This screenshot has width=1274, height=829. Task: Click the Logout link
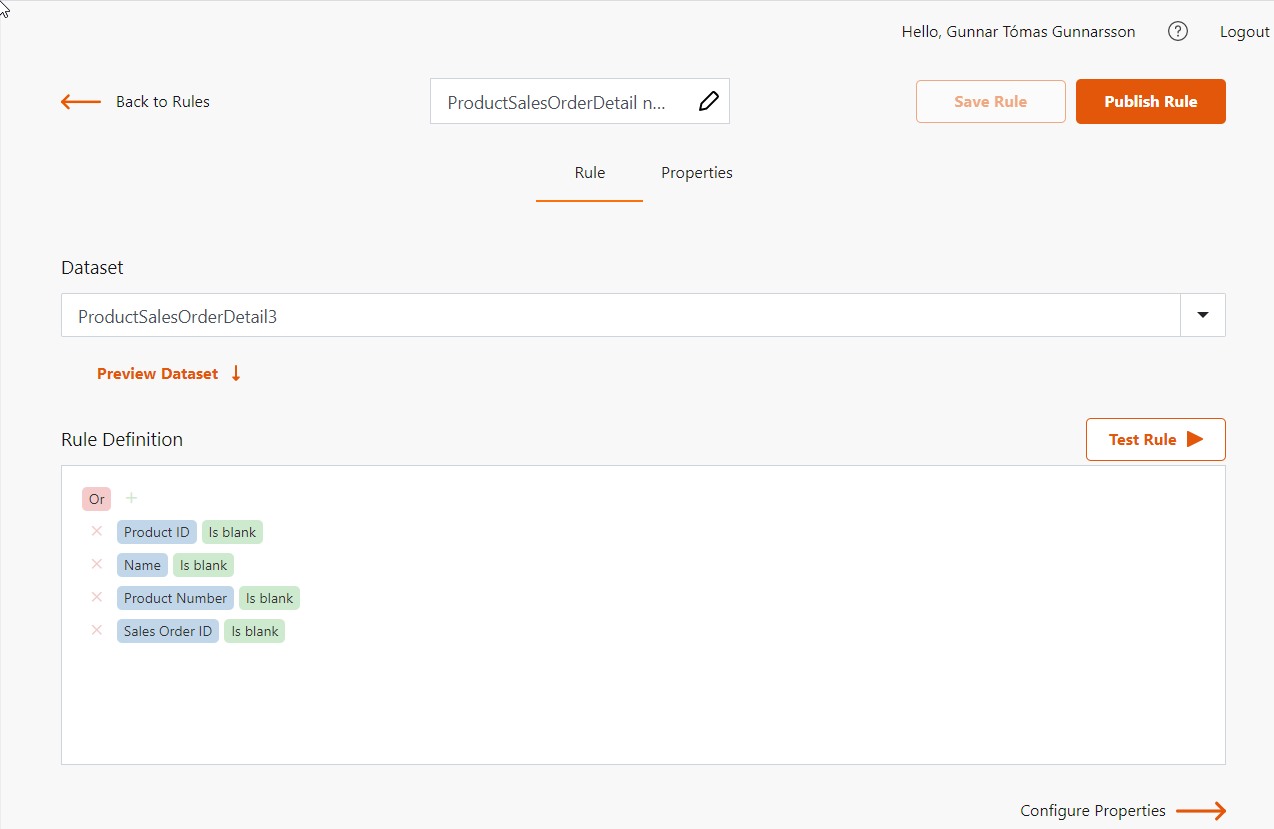point(1245,32)
